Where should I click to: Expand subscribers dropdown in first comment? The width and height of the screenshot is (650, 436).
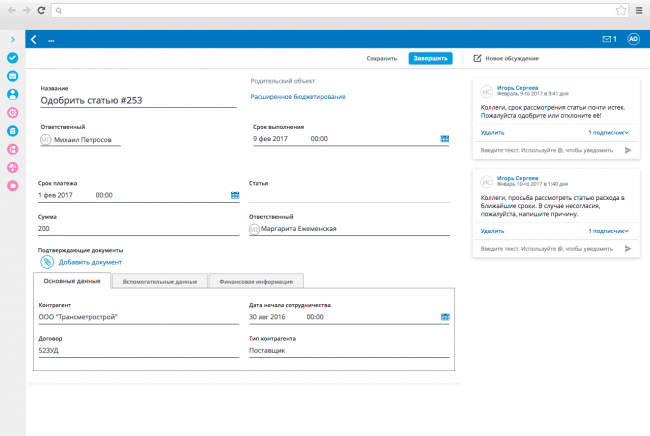point(608,132)
